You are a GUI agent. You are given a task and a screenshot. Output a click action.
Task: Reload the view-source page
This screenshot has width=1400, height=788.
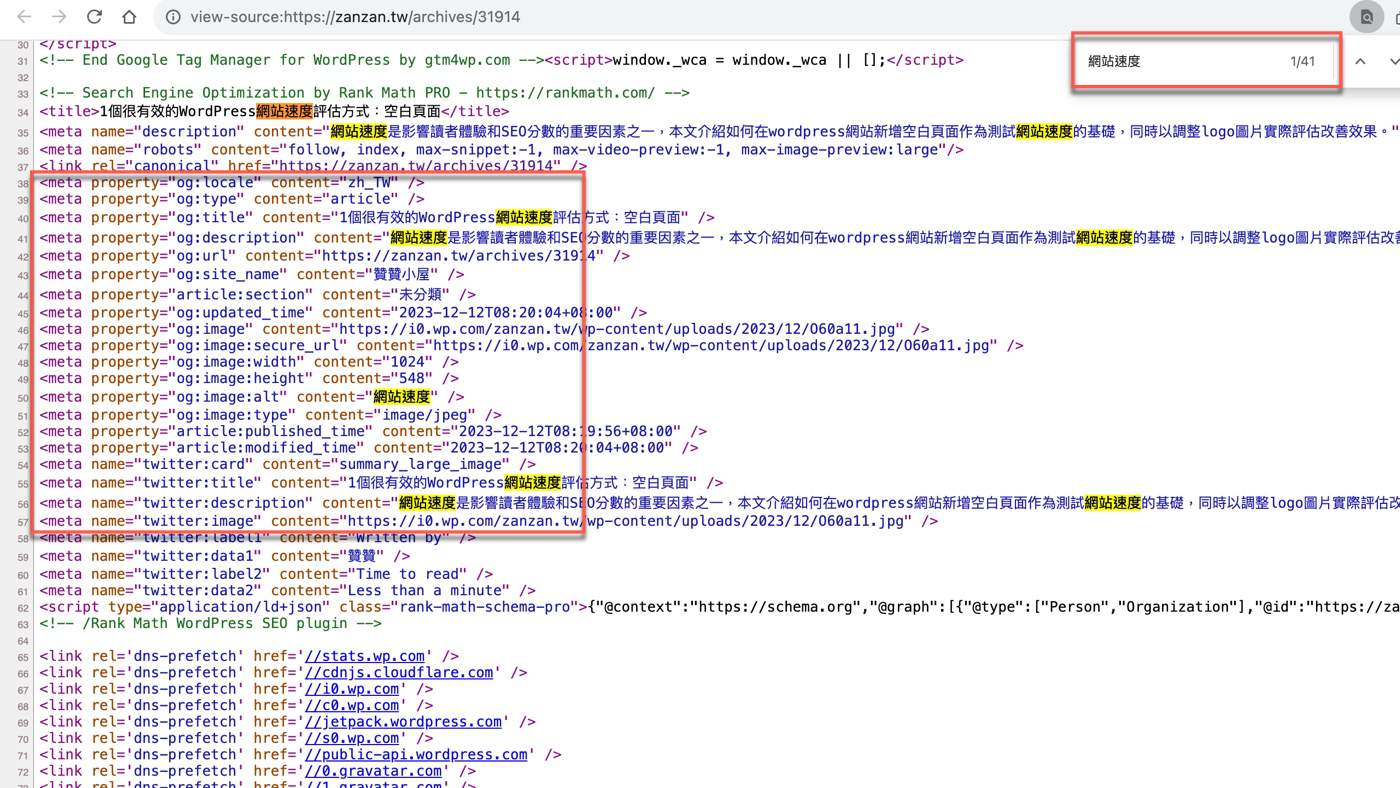pyautogui.click(x=94, y=17)
